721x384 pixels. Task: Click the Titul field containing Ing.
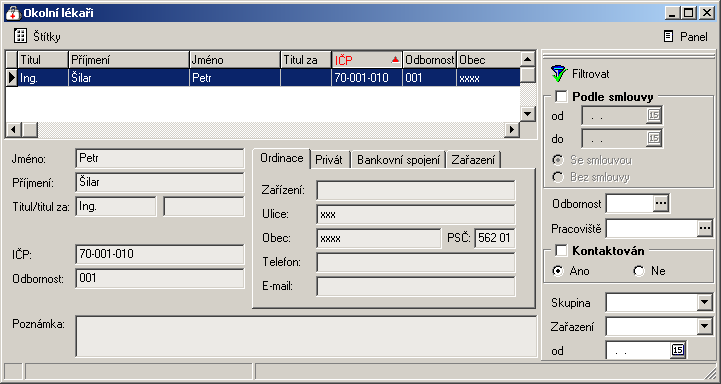[115, 206]
